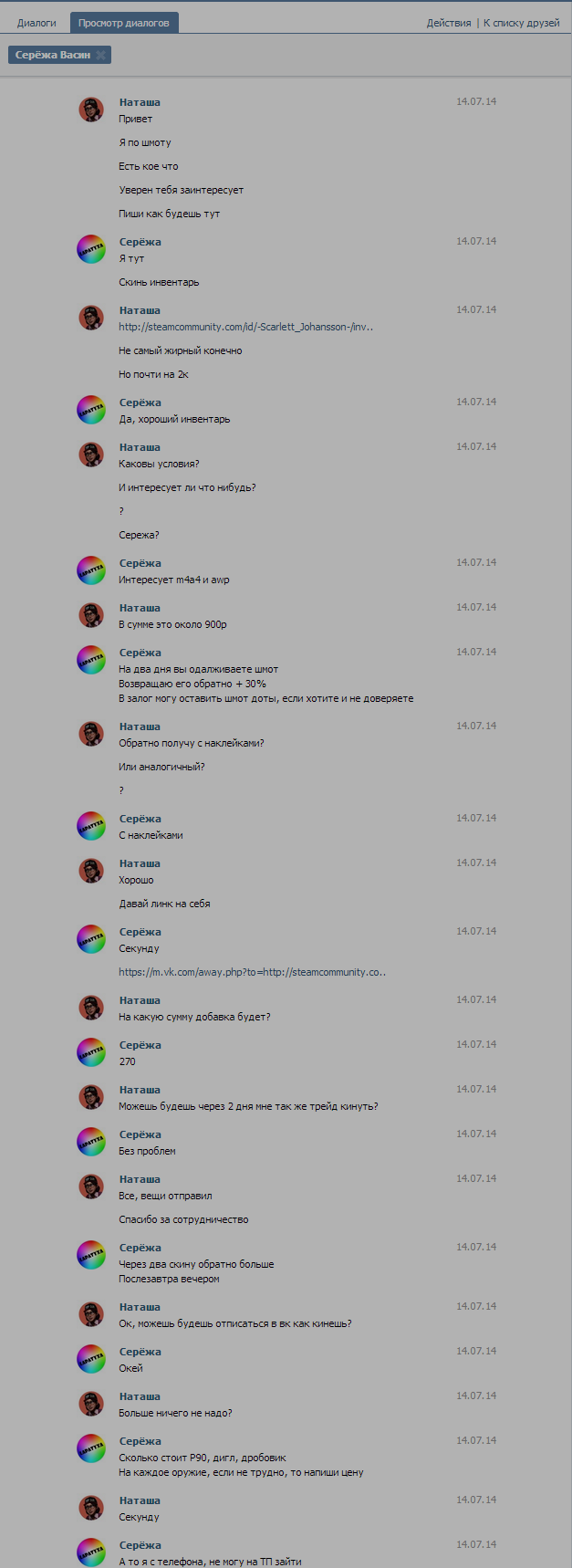Image resolution: width=572 pixels, height=1568 pixels.
Task: Open the Диалоги tab
Action: pyautogui.click(x=36, y=23)
